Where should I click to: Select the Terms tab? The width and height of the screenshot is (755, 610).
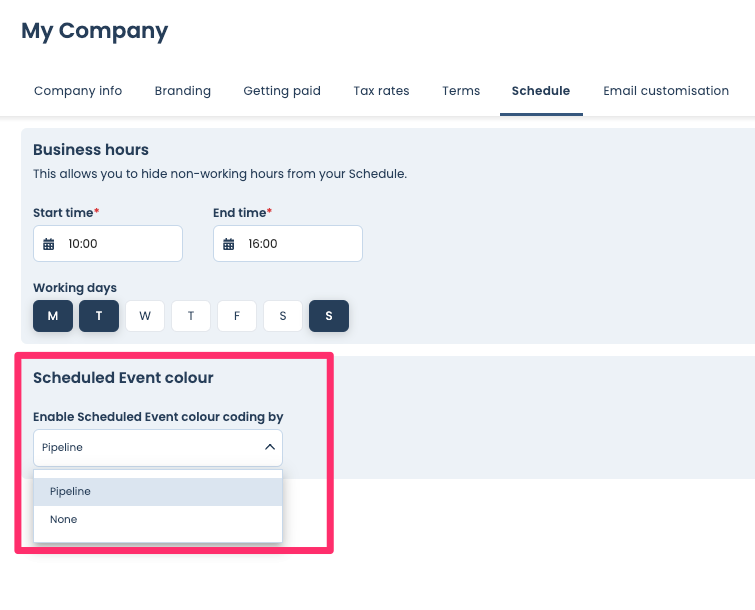tap(461, 91)
